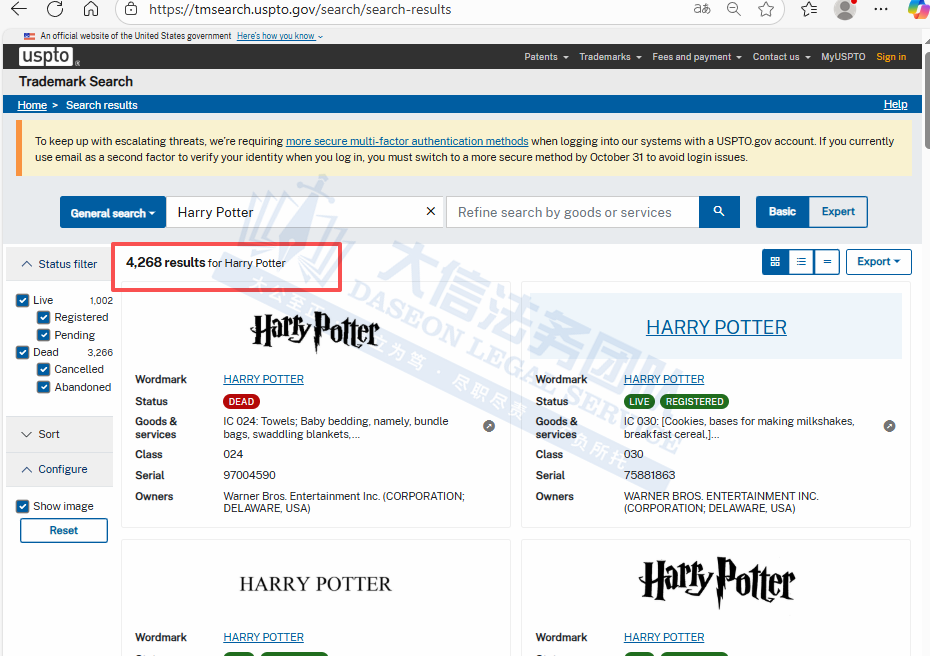Open the Export dropdown
Viewport: 930px width, 656px height.
tap(878, 262)
